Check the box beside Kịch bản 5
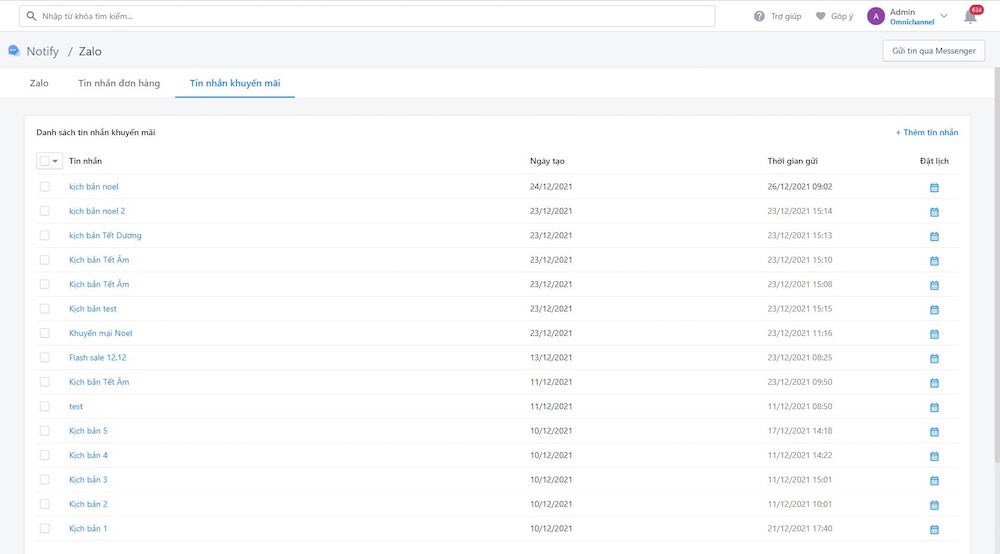The image size is (1000, 554). point(44,431)
